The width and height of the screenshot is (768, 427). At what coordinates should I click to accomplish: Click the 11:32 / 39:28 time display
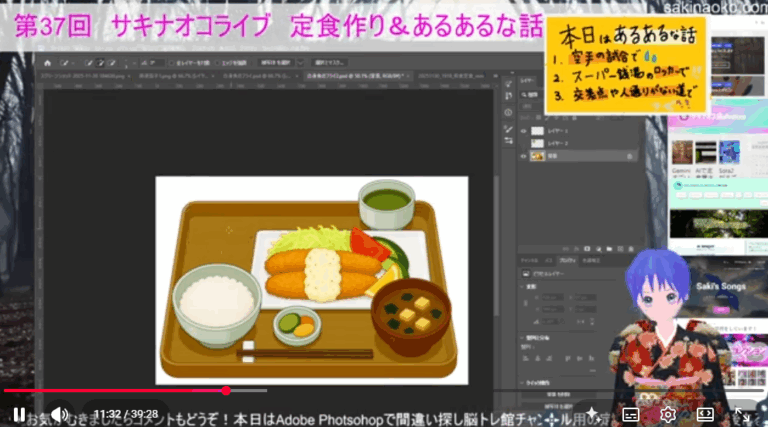(x=126, y=414)
